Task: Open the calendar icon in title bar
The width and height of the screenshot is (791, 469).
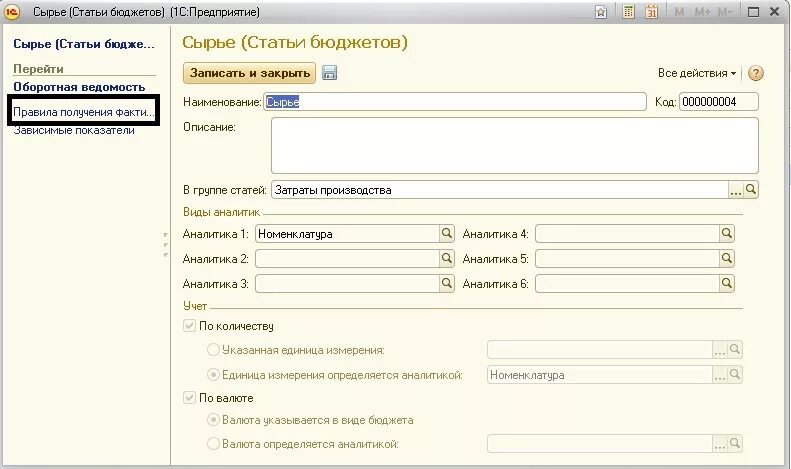Action: pyautogui.click(x=651, y=12)
